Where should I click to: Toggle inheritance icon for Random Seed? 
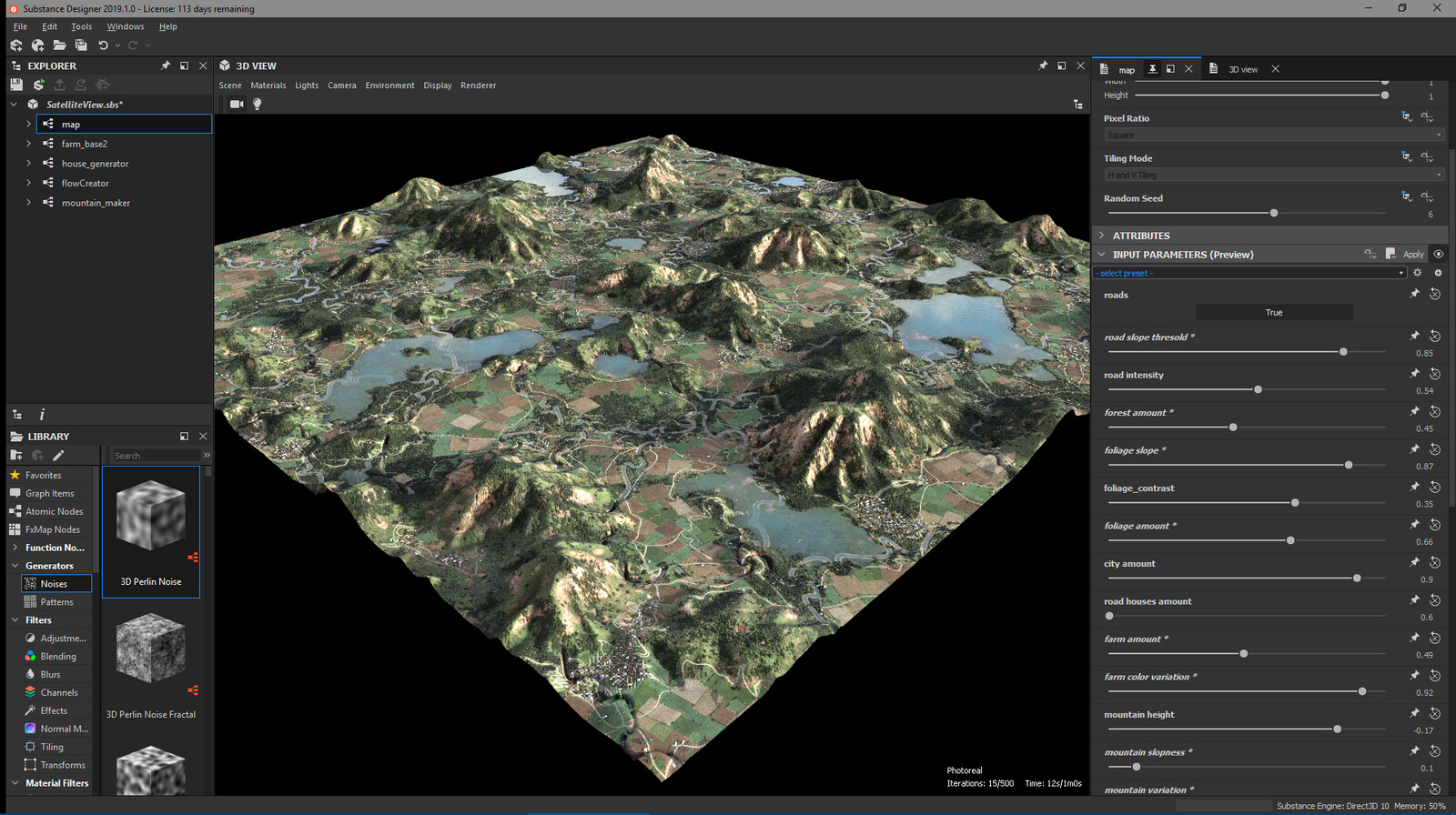point(1407,196)
